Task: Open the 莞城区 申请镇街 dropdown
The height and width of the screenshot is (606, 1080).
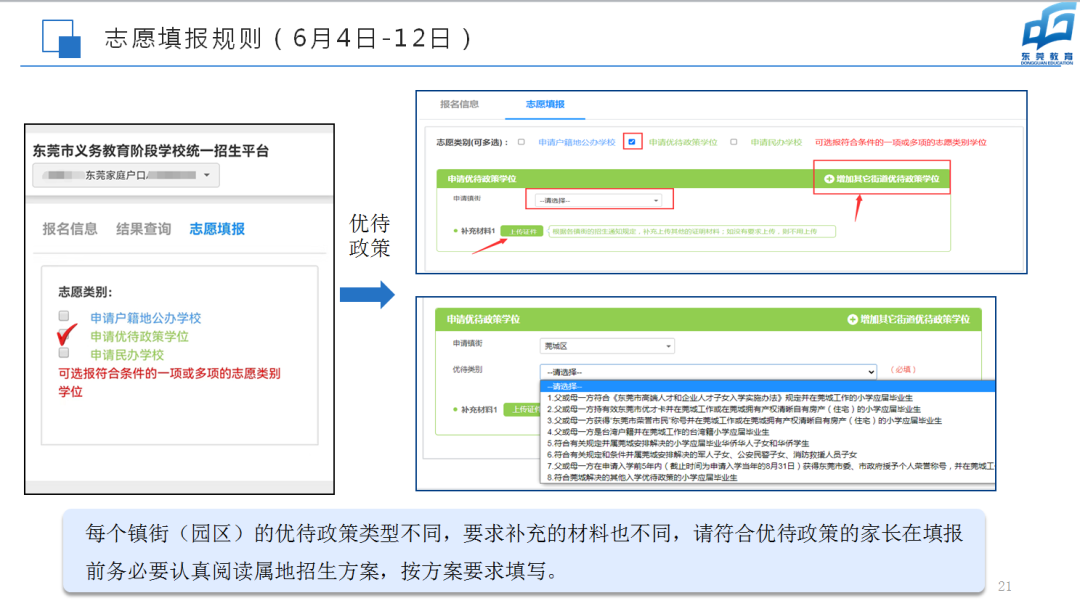Action: point(607,346)
